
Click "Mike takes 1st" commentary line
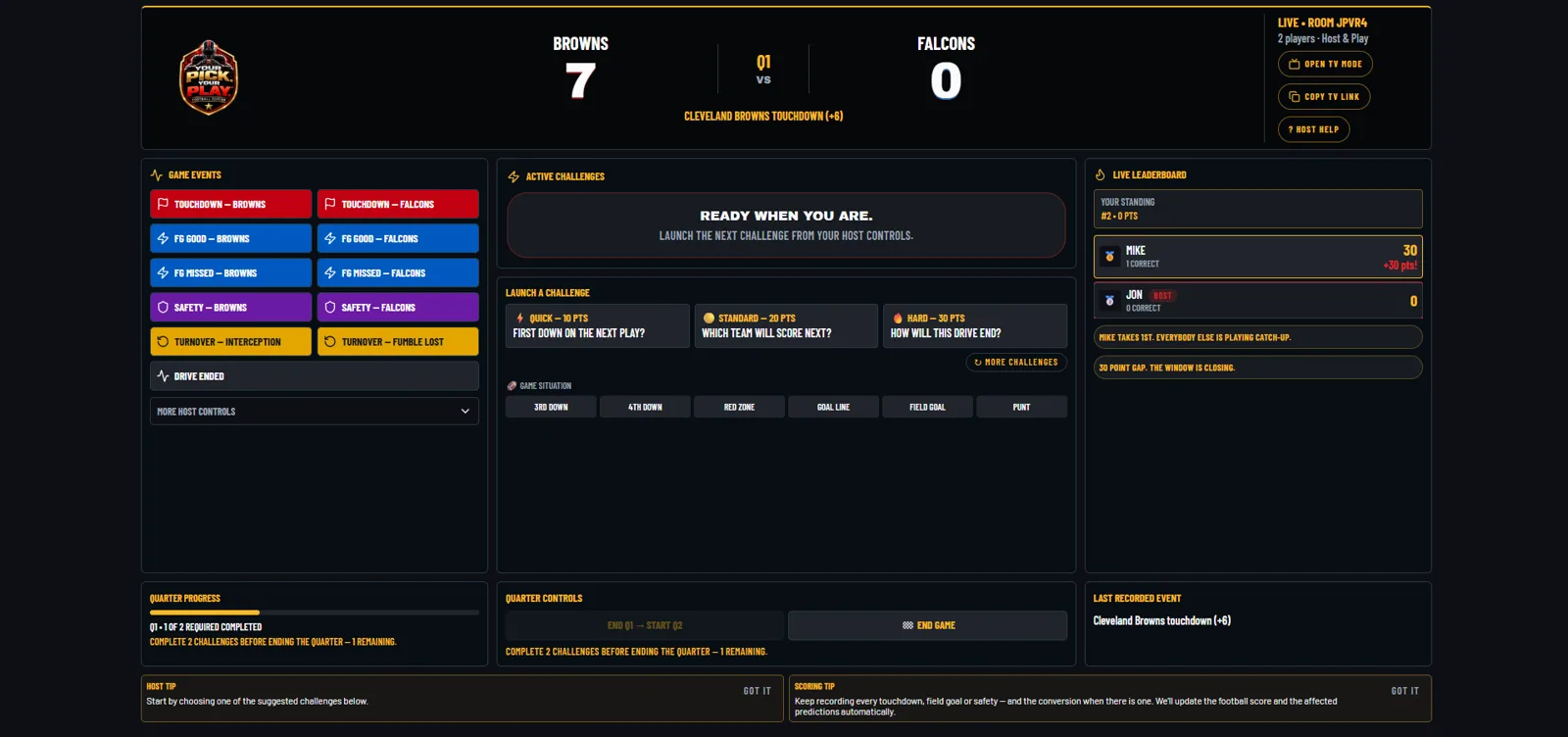pos(1257,337)
